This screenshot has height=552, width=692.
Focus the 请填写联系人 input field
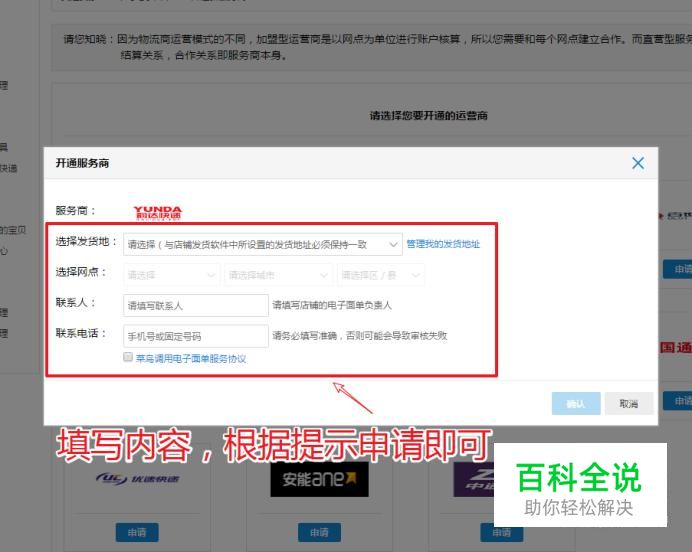point(196,305)
